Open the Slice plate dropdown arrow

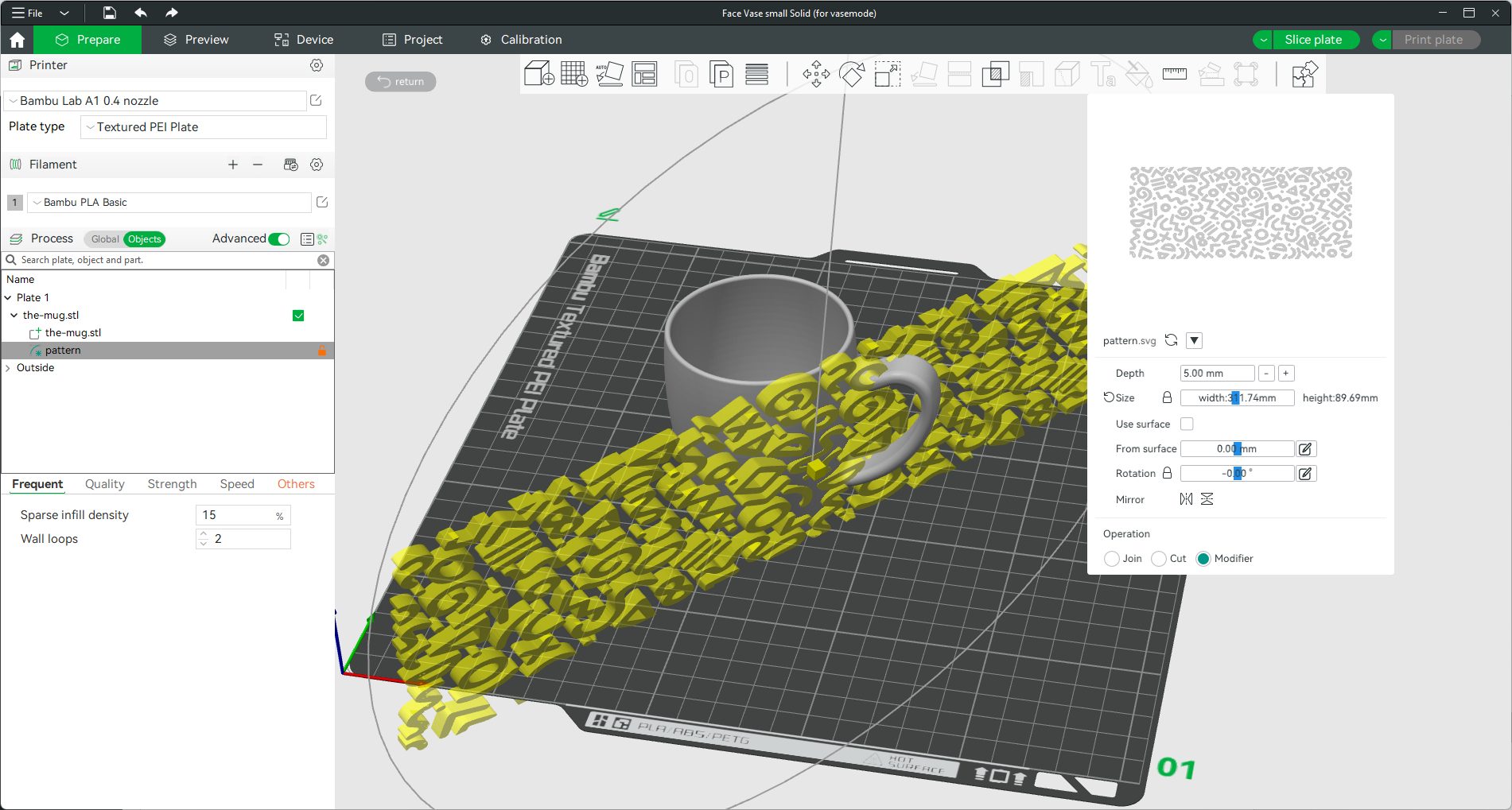pyautogui.click(x=1263, y=40)
